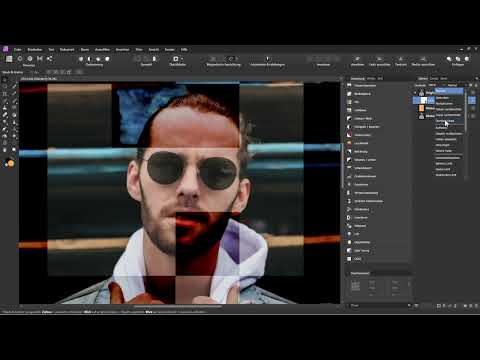
Task: Open the Ebene menu
Action: [85, 50]
